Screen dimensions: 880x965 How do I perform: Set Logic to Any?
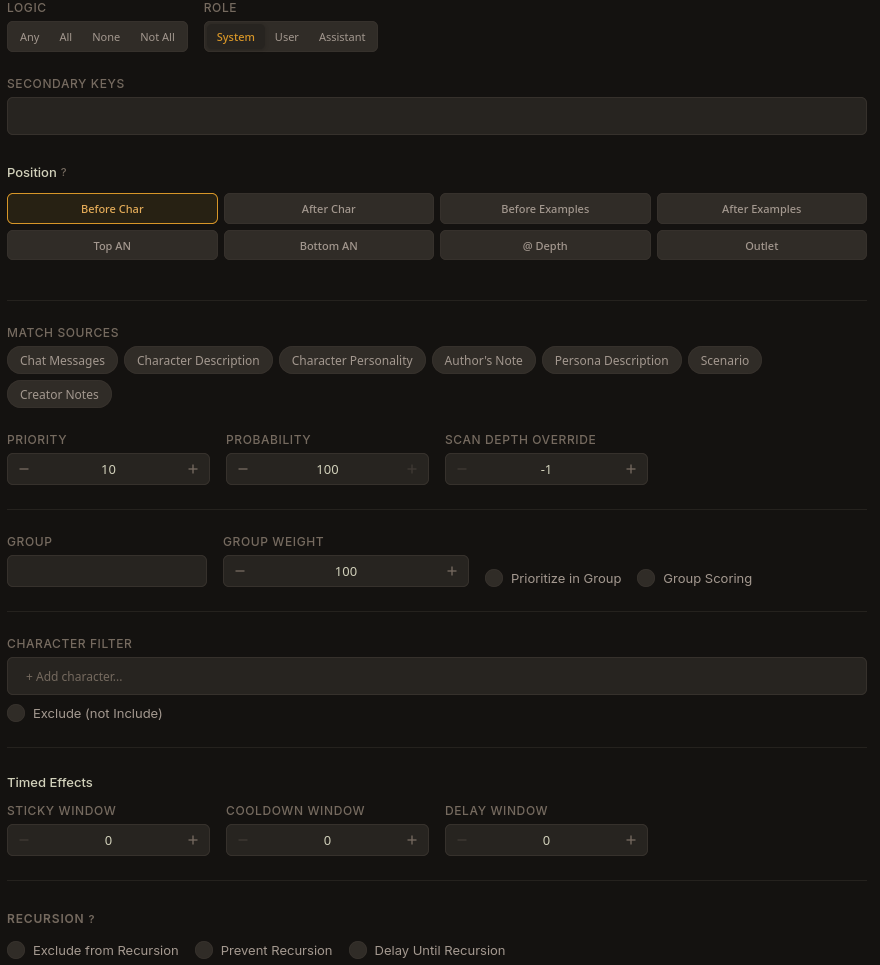click(x=30, y=37)
